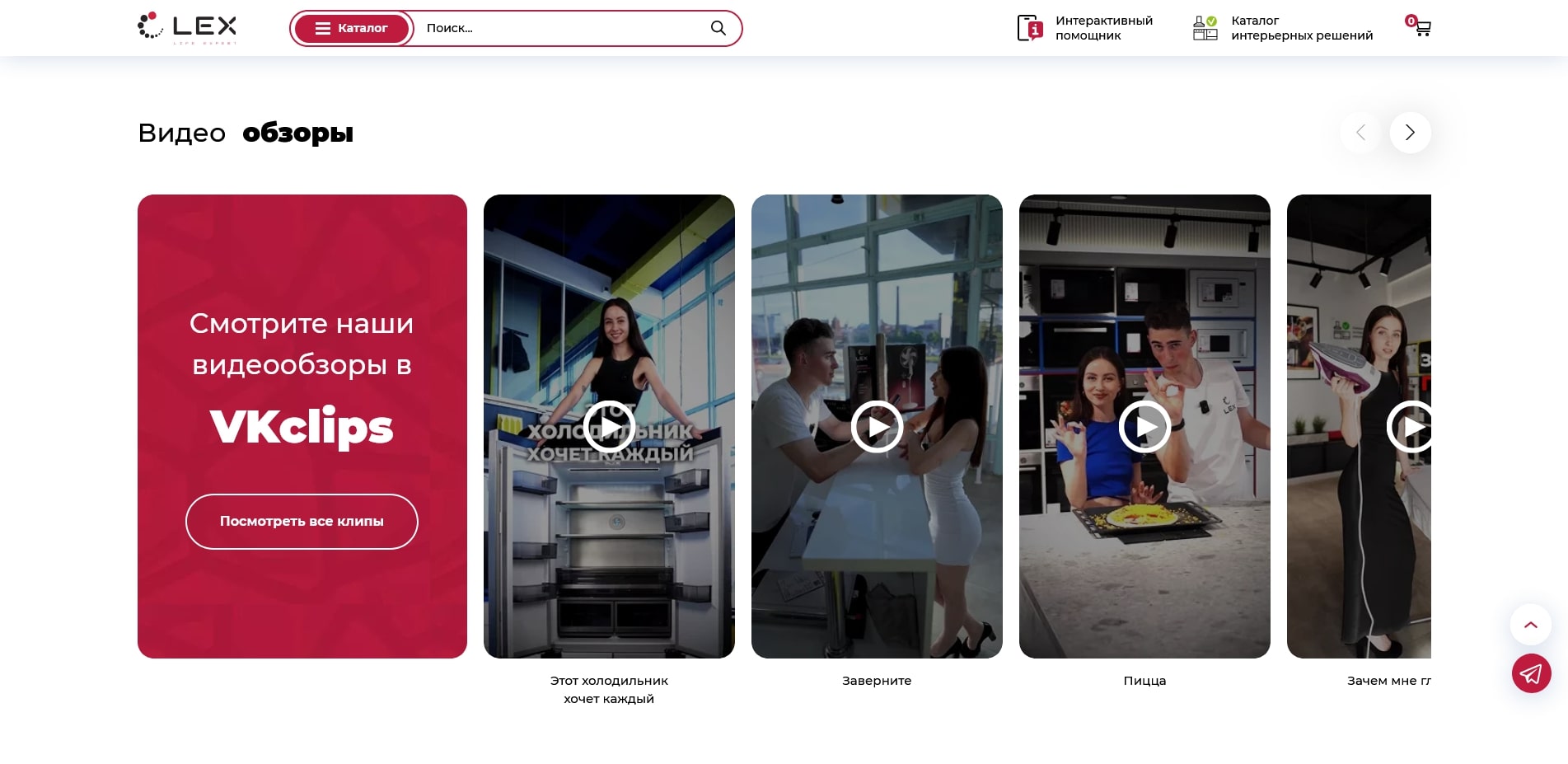Viewport: 1568px width, 764px height.
Task: Play the partially visible iron video
Action: coord(1410,426)
